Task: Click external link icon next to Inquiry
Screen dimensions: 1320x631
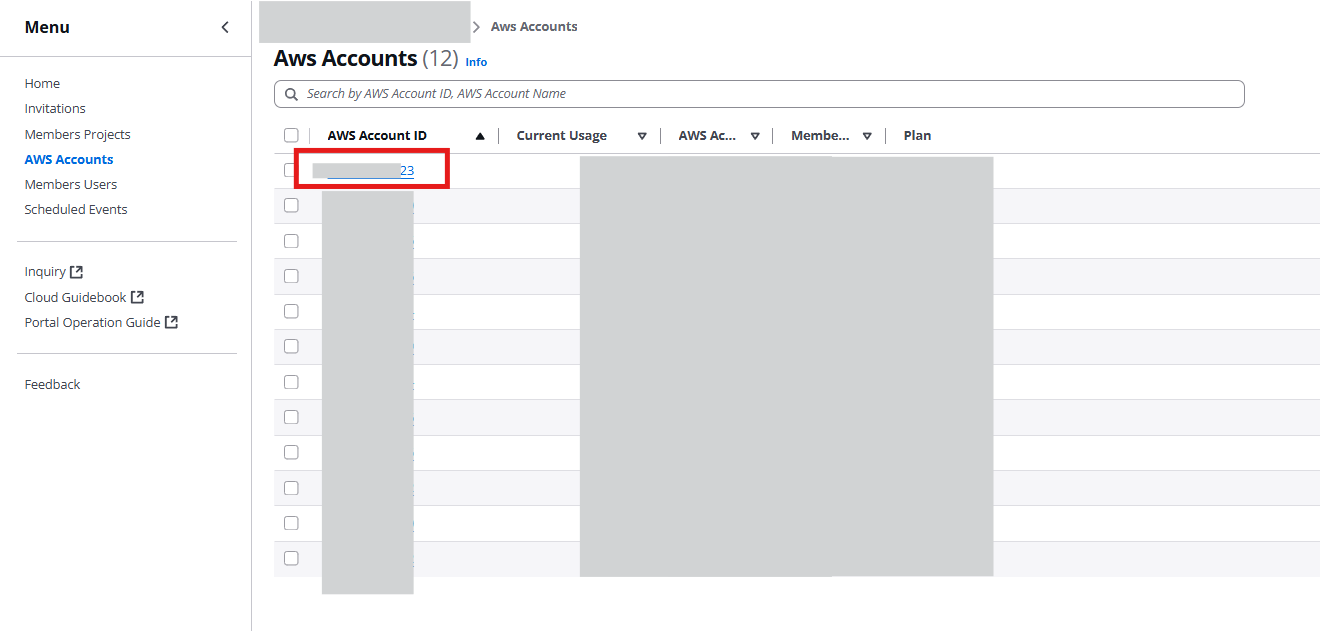Action: click(76, 271)
